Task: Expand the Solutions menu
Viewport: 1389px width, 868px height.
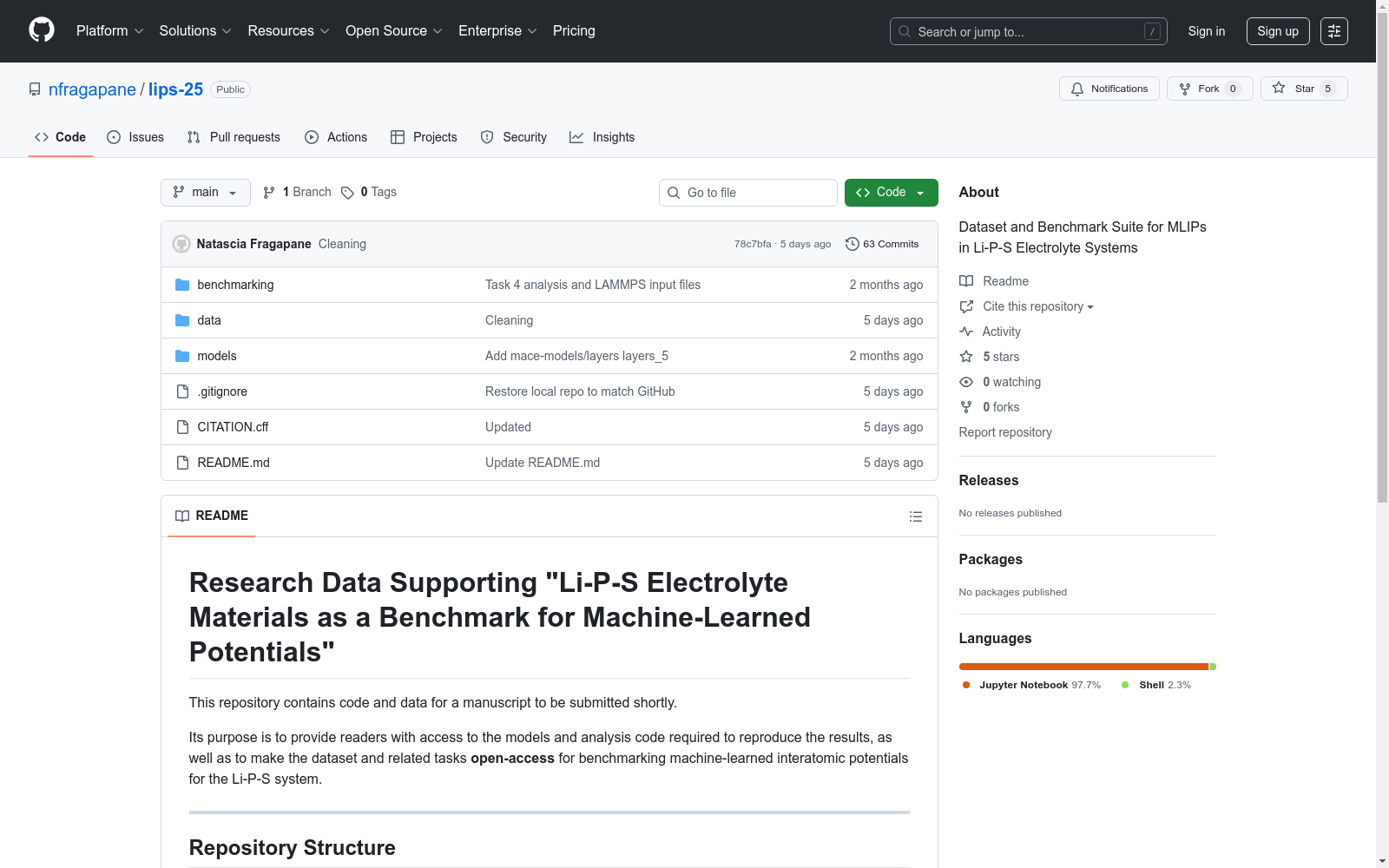Action: [195, 31]
